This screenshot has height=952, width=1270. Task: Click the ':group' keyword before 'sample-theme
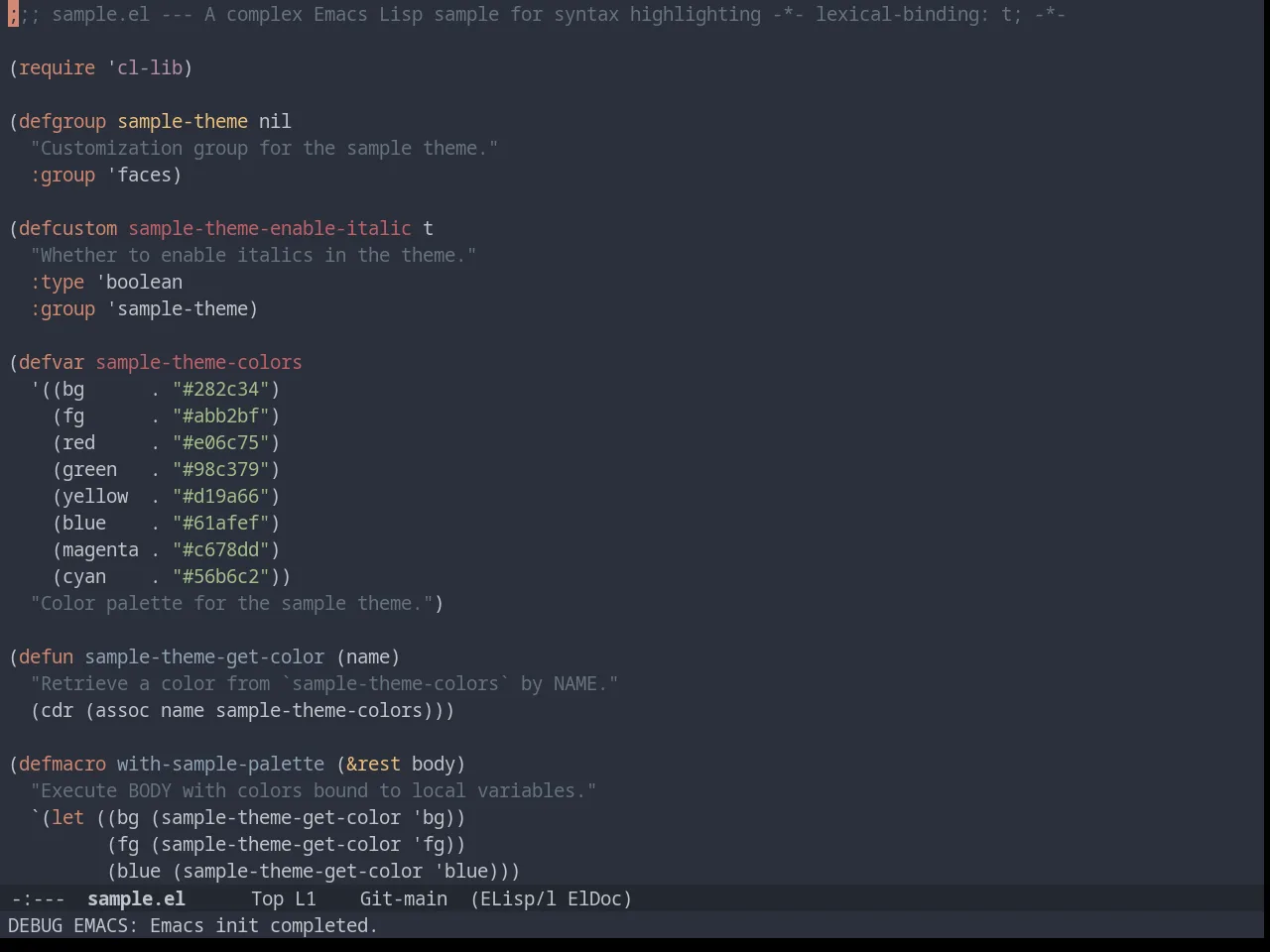pyautogui.click(x=63, y=308)
